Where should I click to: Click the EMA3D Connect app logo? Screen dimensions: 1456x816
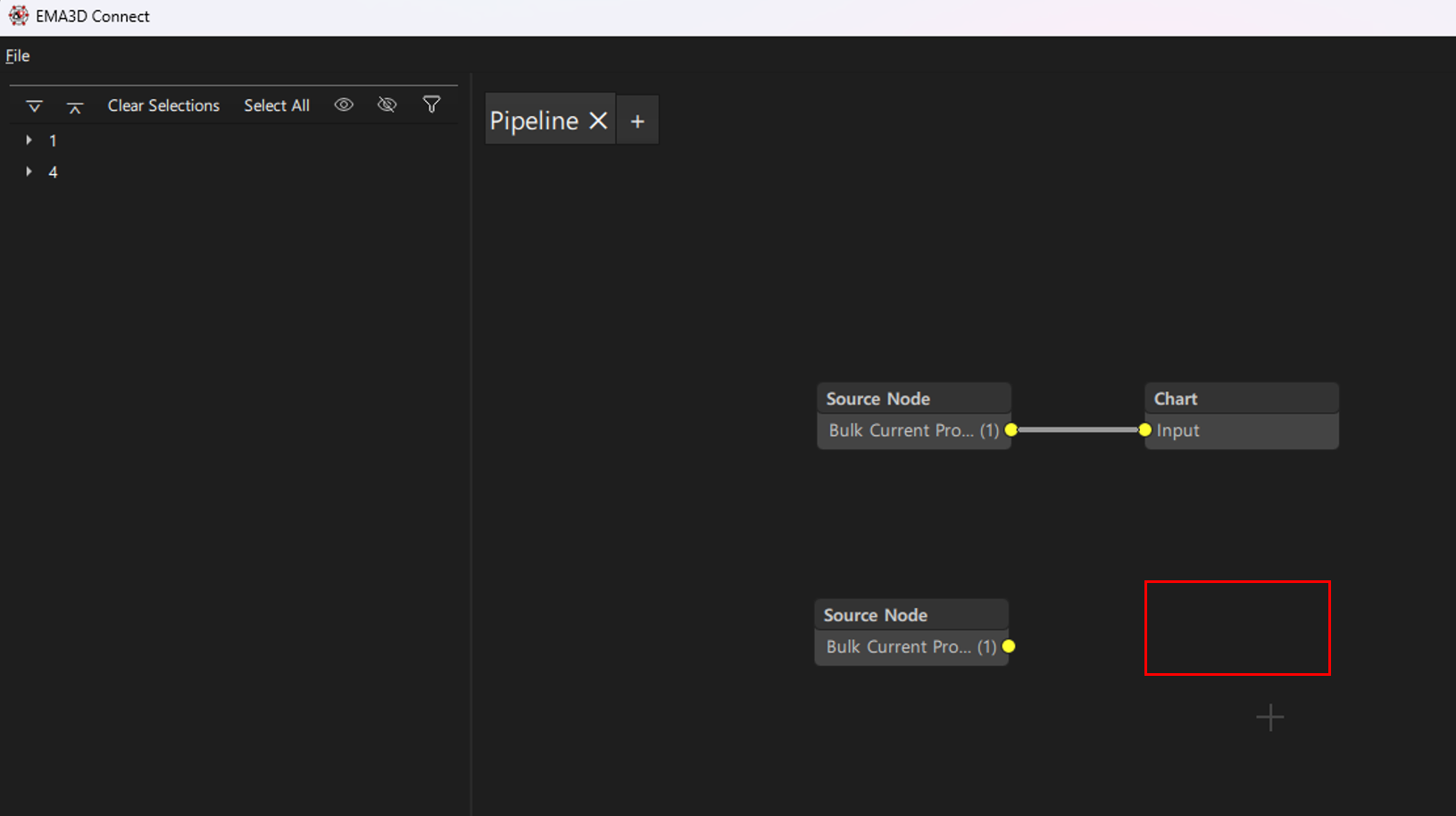click(18, 16)
